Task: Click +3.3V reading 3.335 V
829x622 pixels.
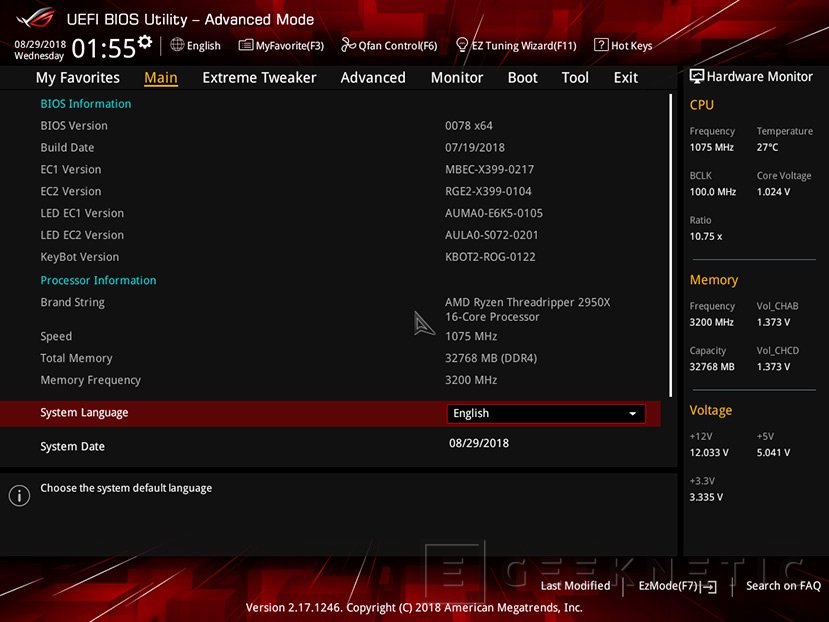Action: pos(706,497)
